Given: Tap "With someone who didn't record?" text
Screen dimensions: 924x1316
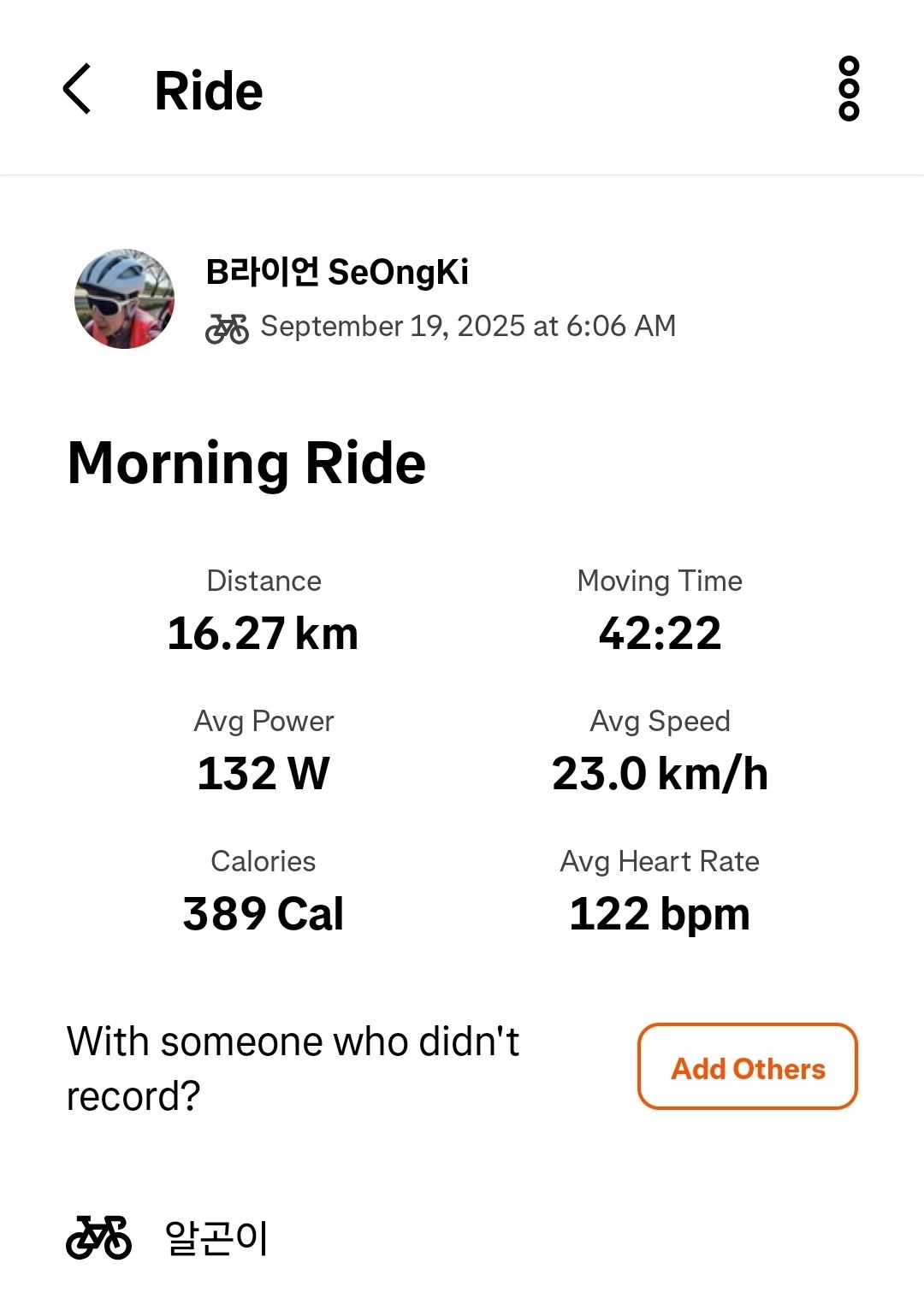Looking at the screenshot, I should [x=293, y=1068].
